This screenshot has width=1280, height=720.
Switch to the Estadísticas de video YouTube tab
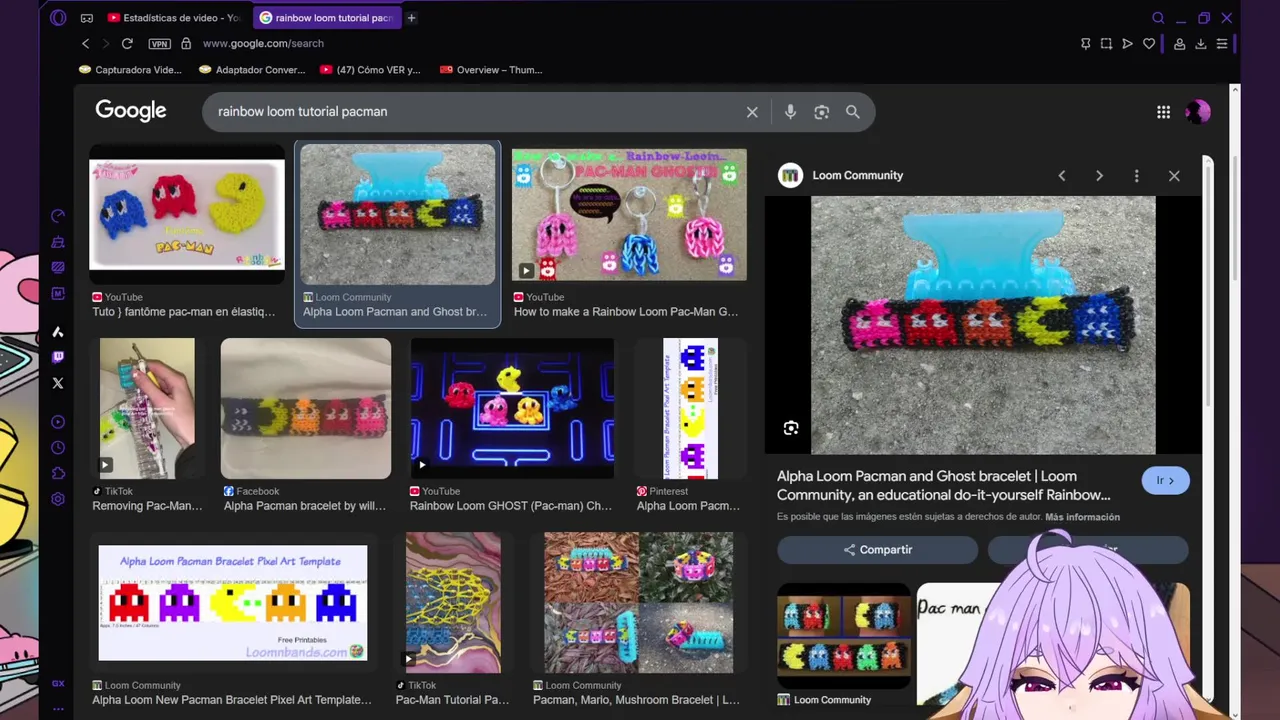pyautogui.click(x=174, y=18)
